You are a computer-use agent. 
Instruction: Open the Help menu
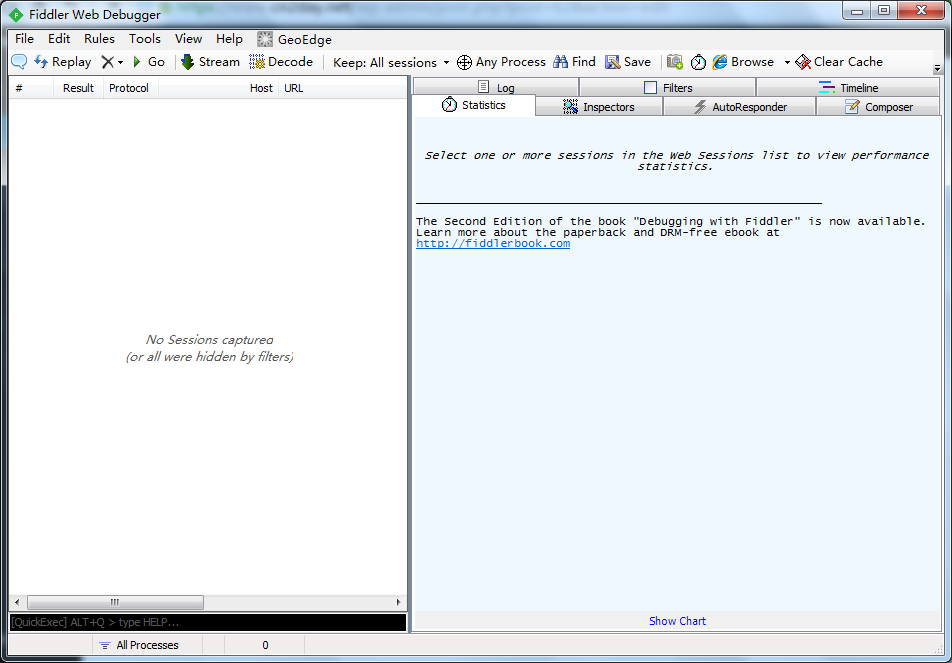point(229,39)
